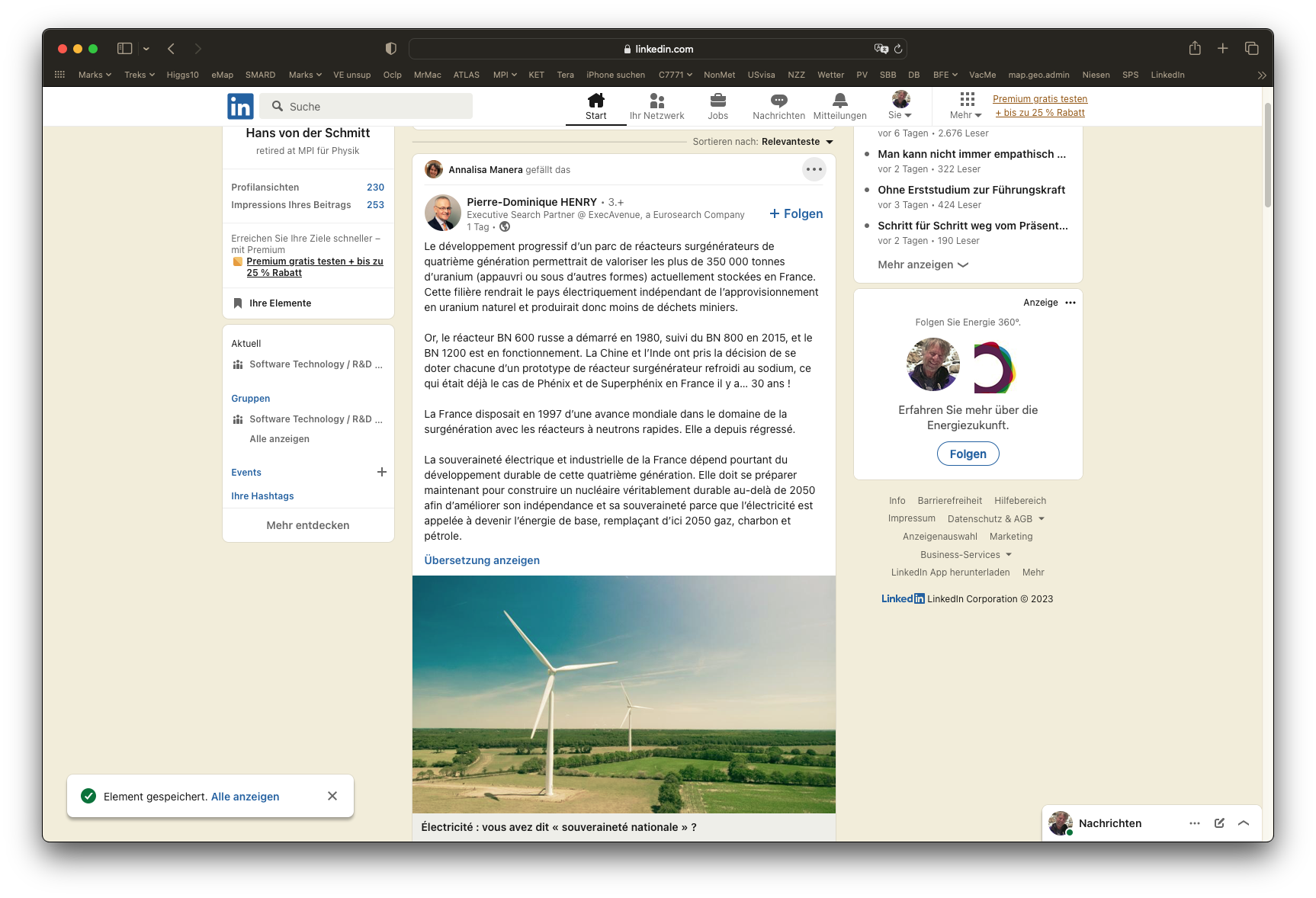The width and height of the screenshot is (1316, 898).
Task: Open Safari share icon
Action: pyautogui.click(x=1195, y=48)
